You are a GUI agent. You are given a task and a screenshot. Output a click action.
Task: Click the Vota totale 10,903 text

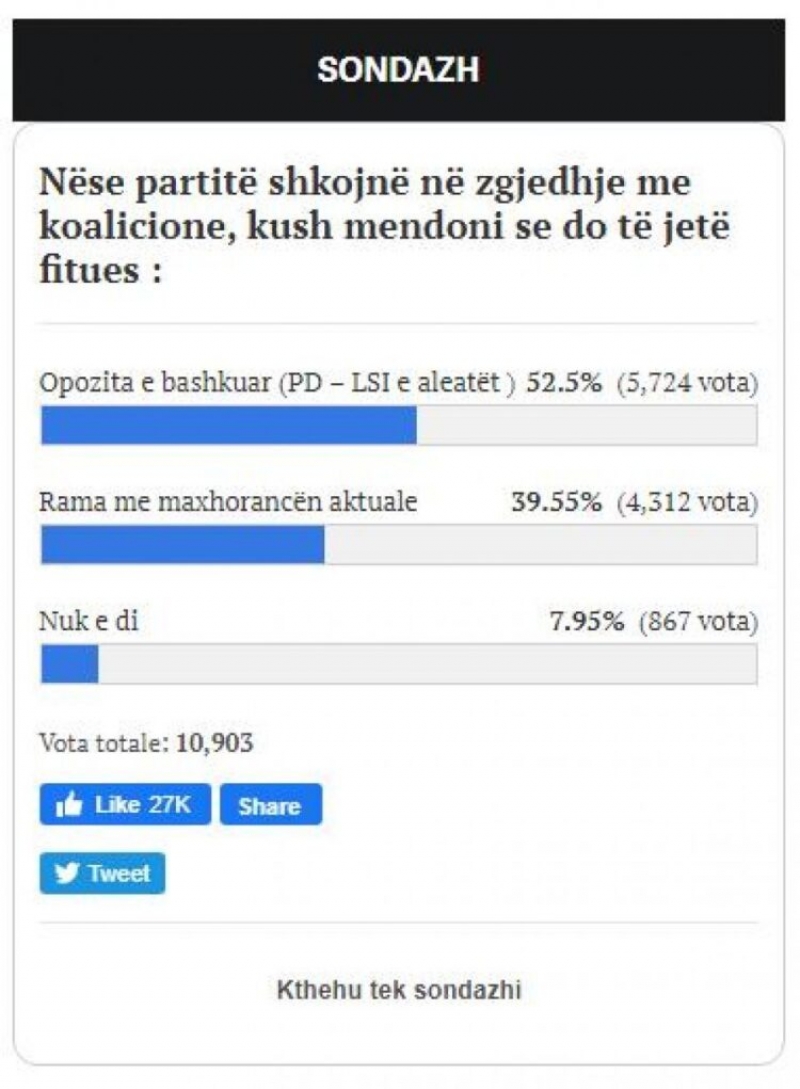146,743
